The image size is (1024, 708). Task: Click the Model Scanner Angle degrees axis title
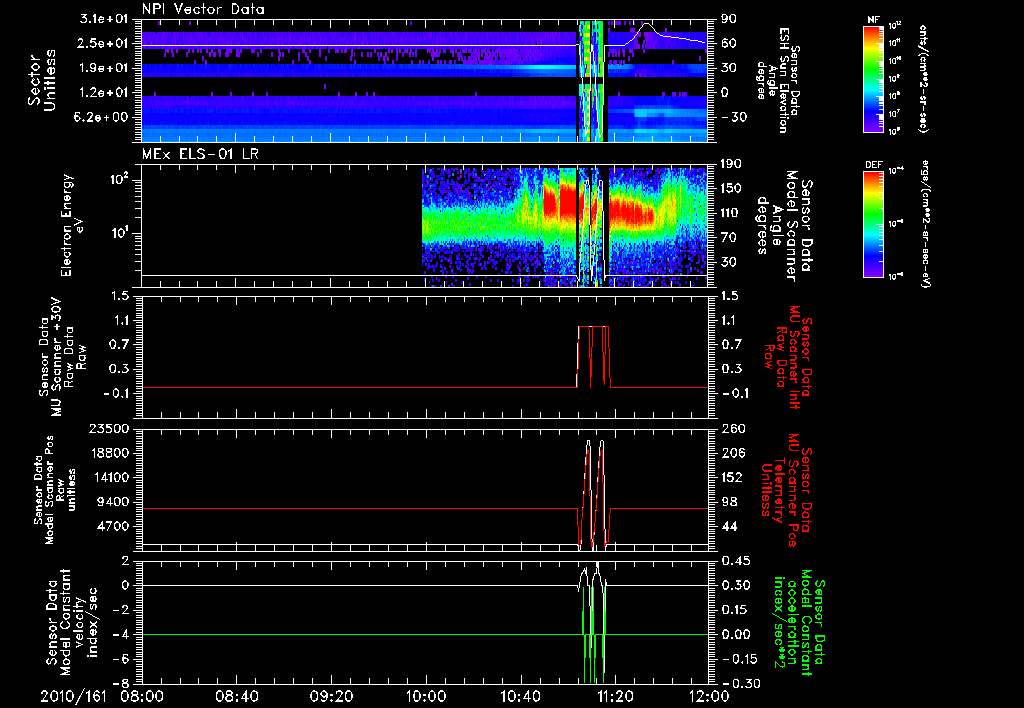pyautogui.click(x=784, y=225)
